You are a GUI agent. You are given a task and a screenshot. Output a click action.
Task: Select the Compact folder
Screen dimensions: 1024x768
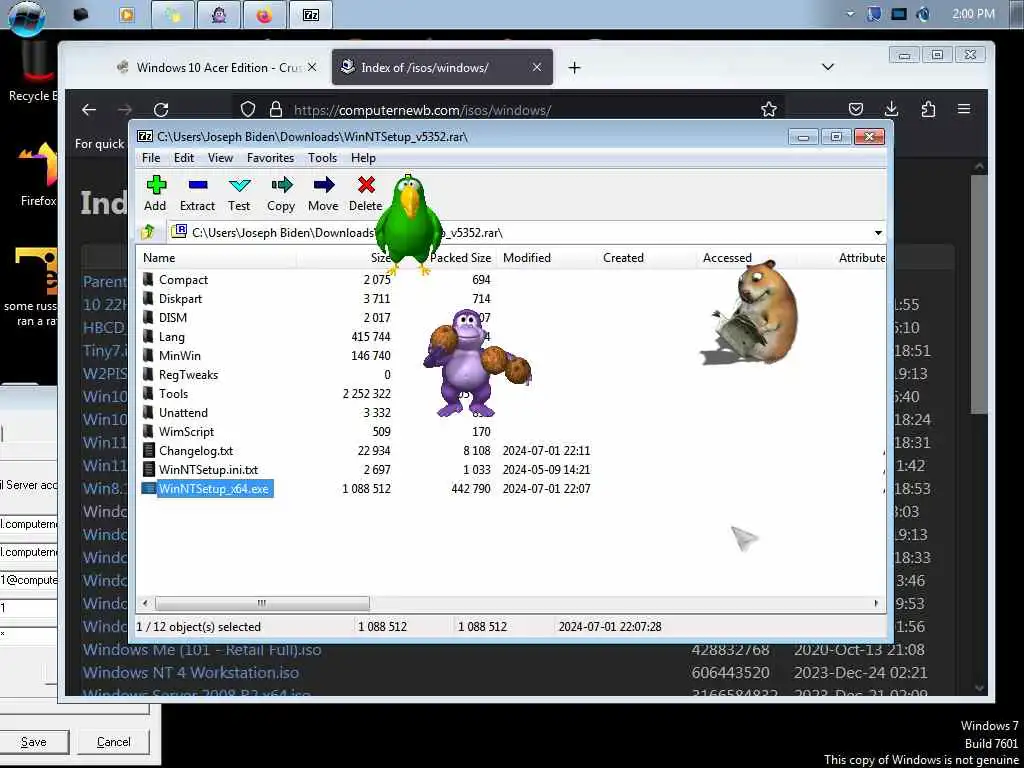(184, 280)
